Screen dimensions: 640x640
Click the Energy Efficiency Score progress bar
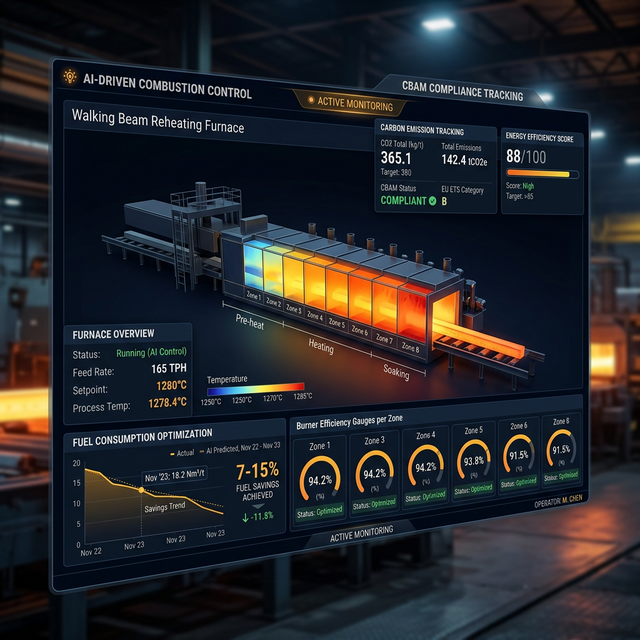(x=540, y=173)
